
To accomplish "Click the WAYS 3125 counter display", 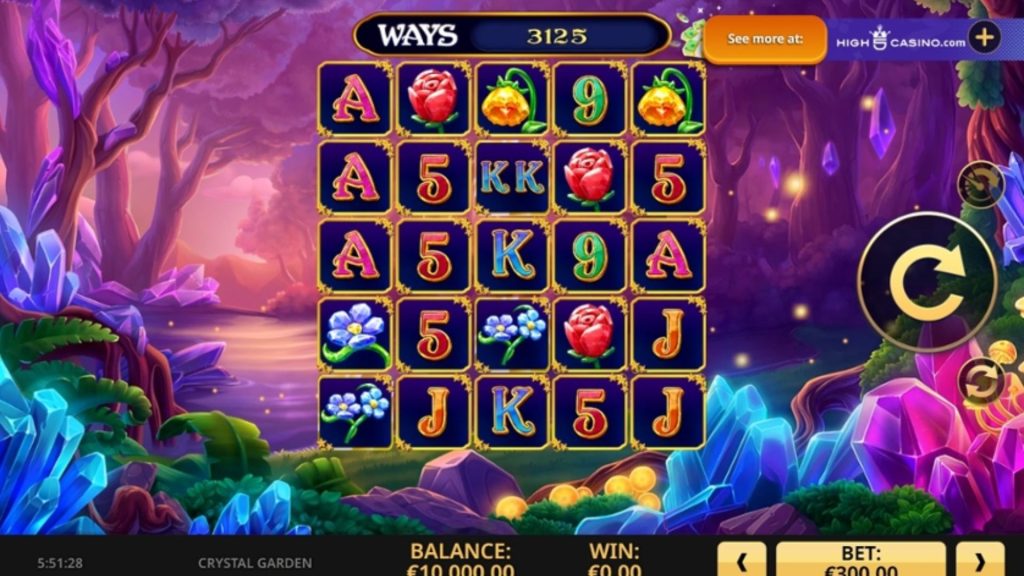I will [512, 35].
